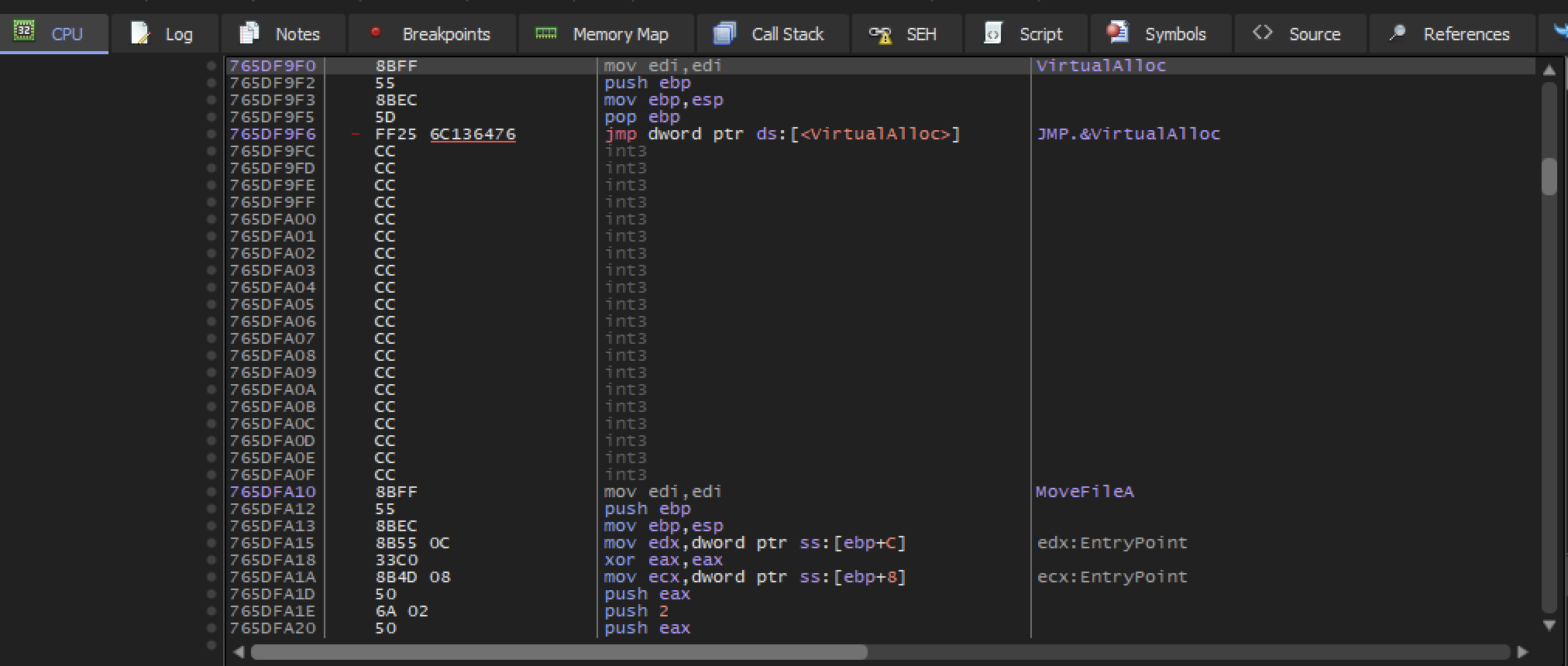Image resolution: width=1568 pixels, height=666 pixels.
Task: Click the JMP.&VirtualAlloc comment
Action: pos(1129,134)
